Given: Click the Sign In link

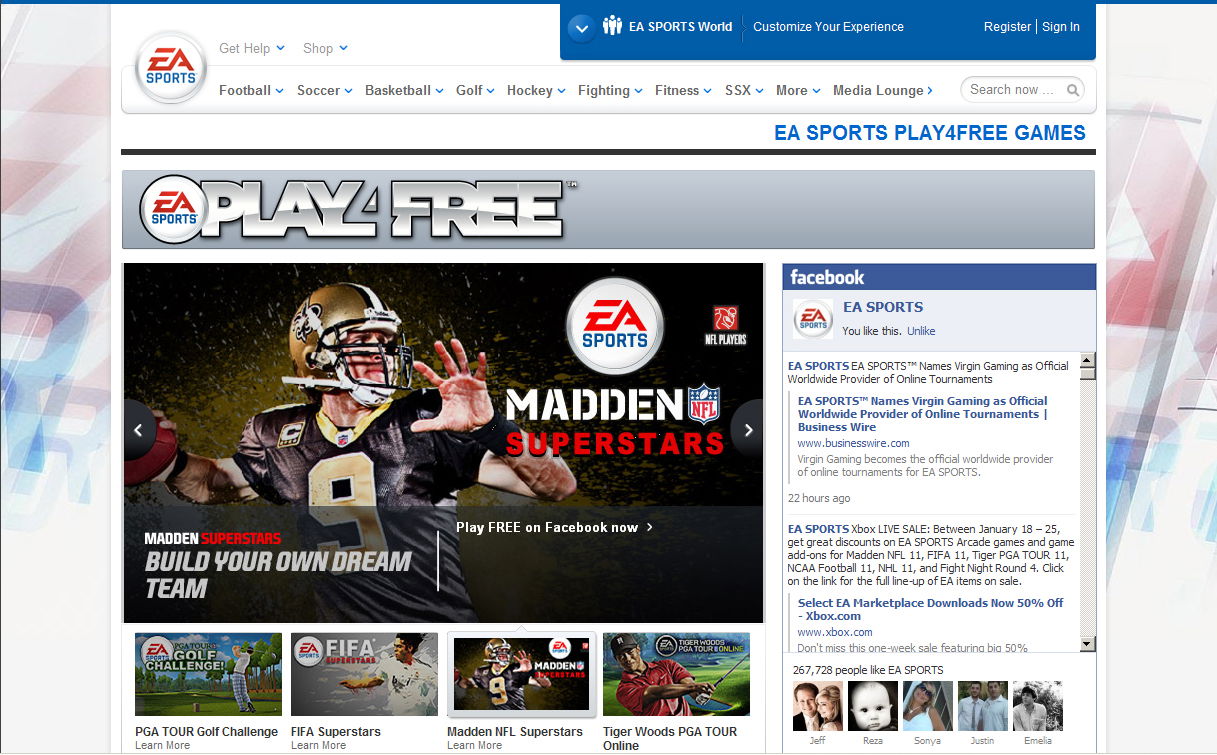Looking at the screenshot, I should pos(1061,27).
